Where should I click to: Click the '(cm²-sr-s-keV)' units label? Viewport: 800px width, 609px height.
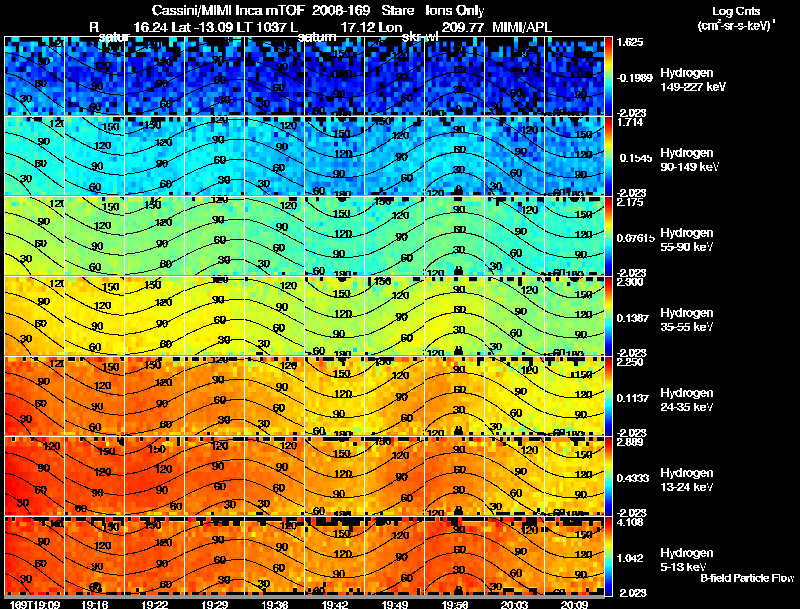click(736, 26)
